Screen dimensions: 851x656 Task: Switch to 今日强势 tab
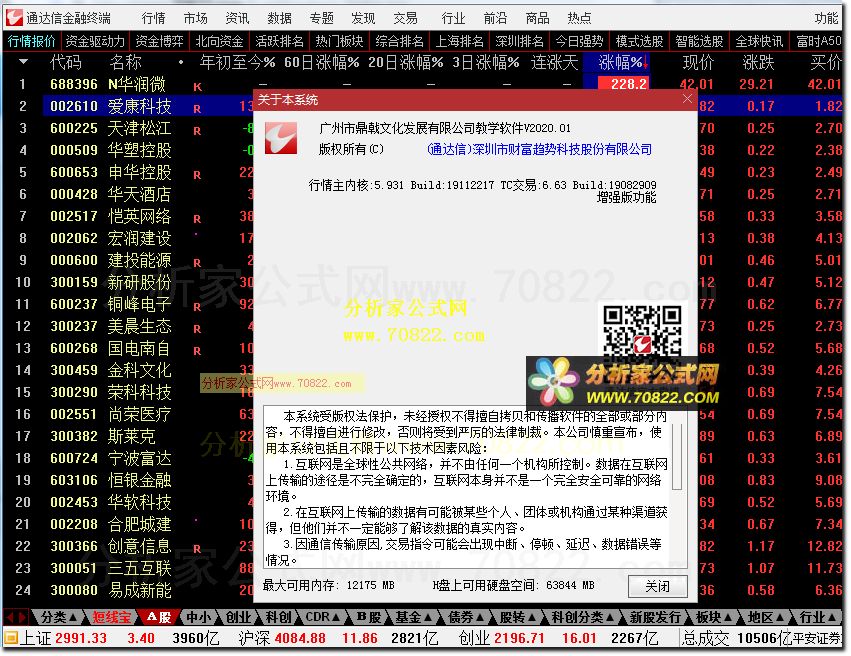pyautogui.click(x=579, y=41)
